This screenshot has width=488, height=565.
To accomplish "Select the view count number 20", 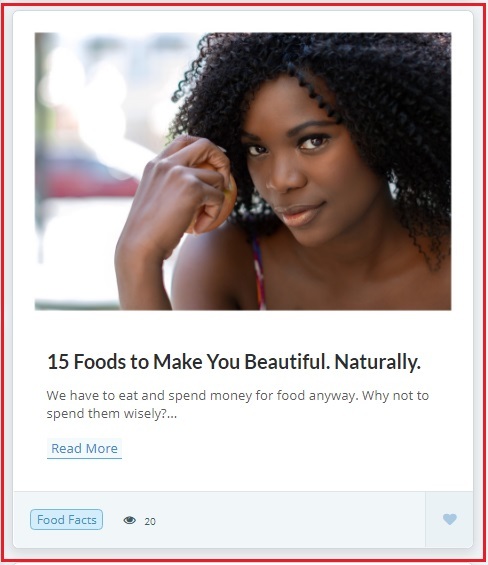I will 150,521.
